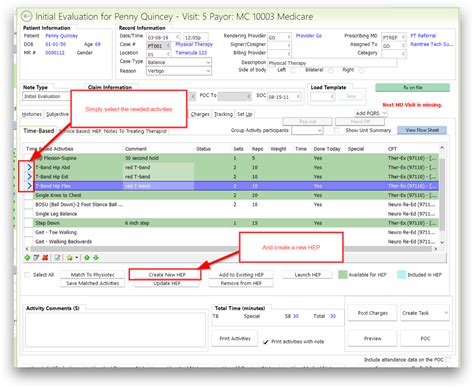Click the lookup arrow beside POC To field

tap(249, 97)
